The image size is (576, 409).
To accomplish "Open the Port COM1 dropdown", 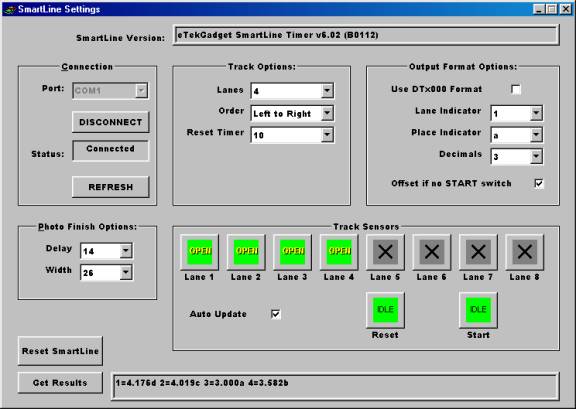I will (x=141, y=90).
